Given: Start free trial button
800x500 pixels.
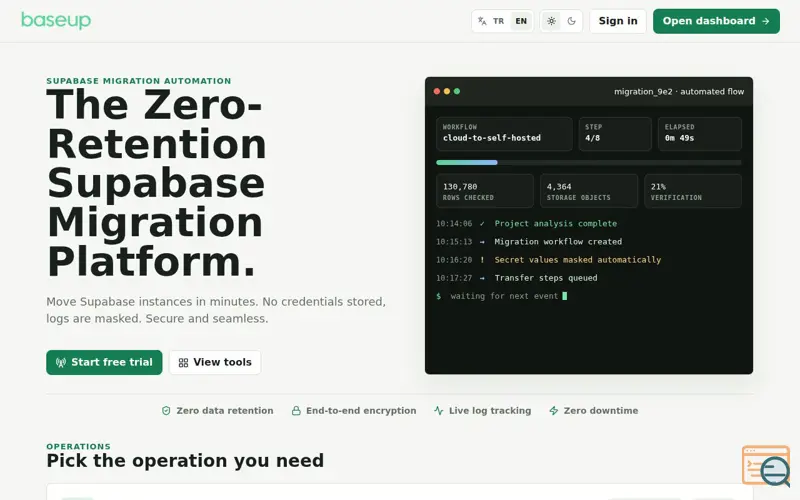Looking at the screenshot, I should click(104, 362).
